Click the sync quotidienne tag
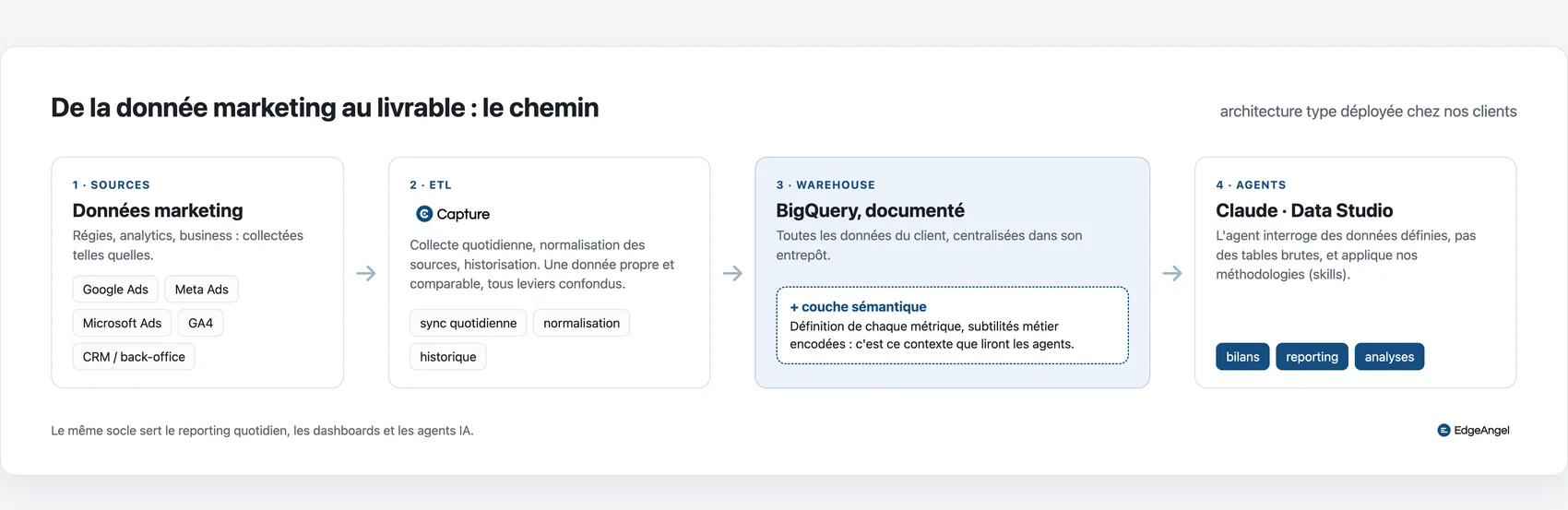Image resolution: width=1568 pixels, height=510 pixels. [x=468, y=323]
